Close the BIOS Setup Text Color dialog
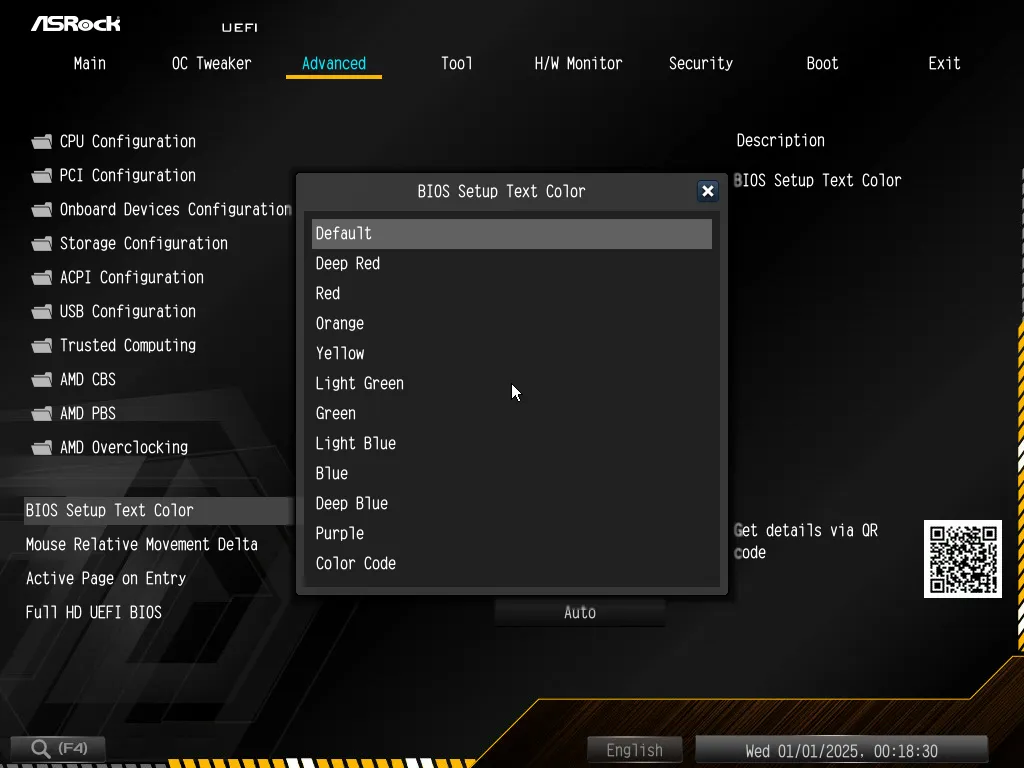The image size is (1024, 768). pyautogui.click(x=707, y=191)
